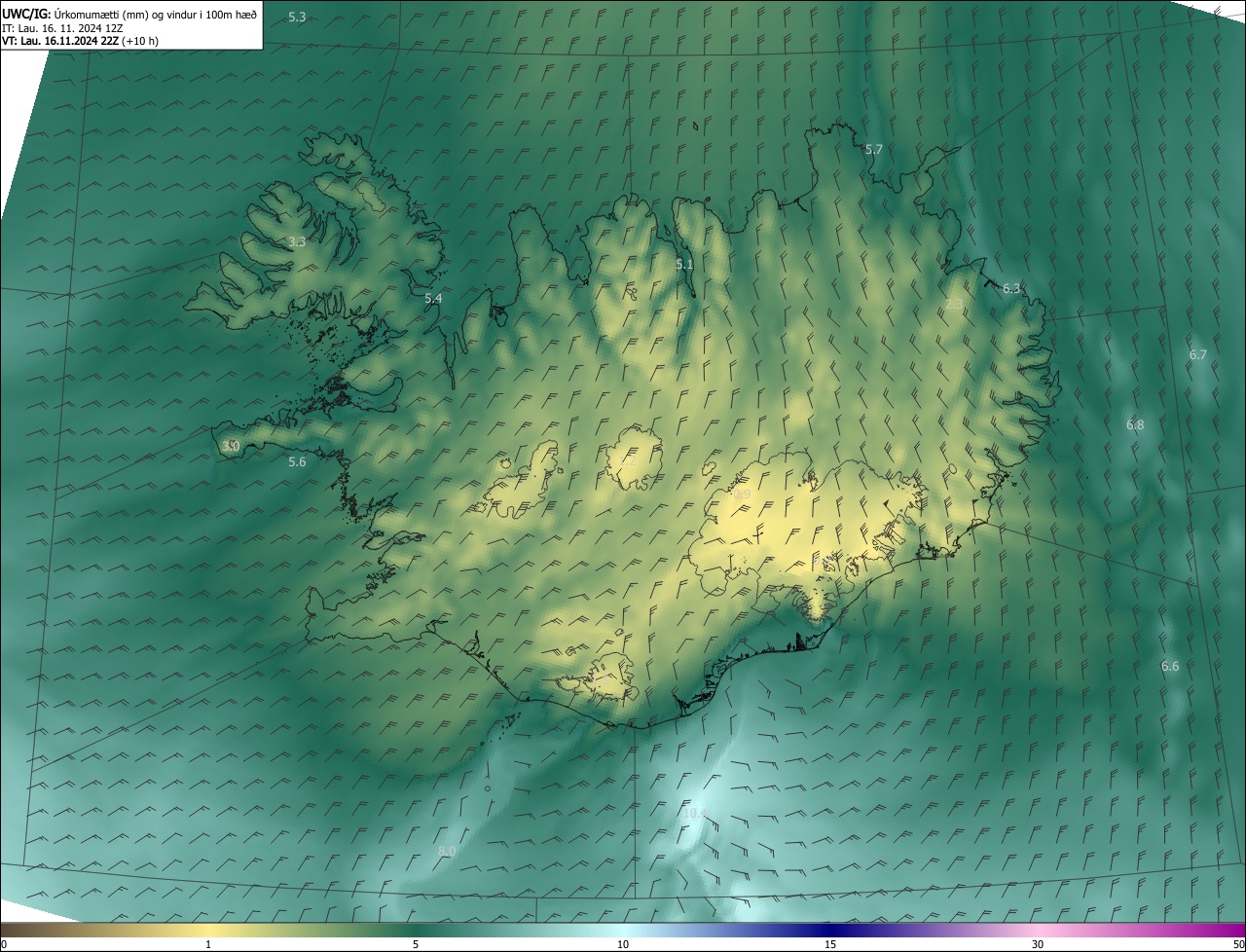Click the map title 'Úrkomumætti (mm) og vindur í 100m hæð'
The height and width of the screenshot is (952, 1246).
coord(156,15)
